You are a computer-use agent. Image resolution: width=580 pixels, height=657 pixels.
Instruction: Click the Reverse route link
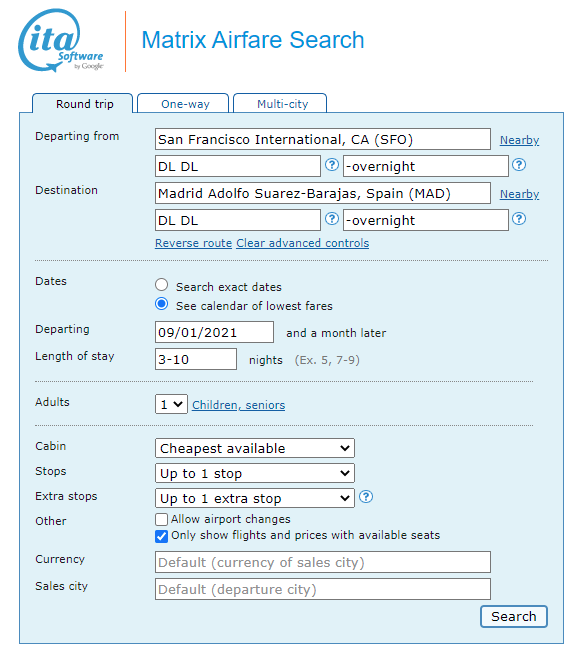tap(193, 243)
